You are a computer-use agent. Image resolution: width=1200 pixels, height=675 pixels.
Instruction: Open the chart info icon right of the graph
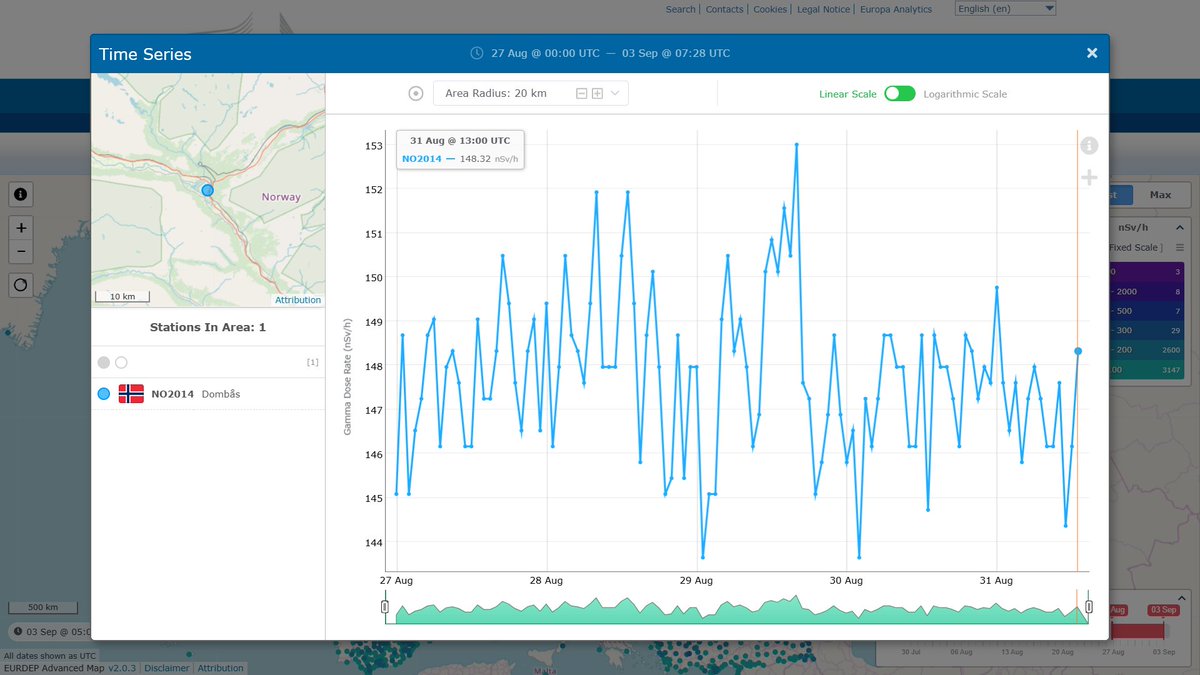(1089, 145)
